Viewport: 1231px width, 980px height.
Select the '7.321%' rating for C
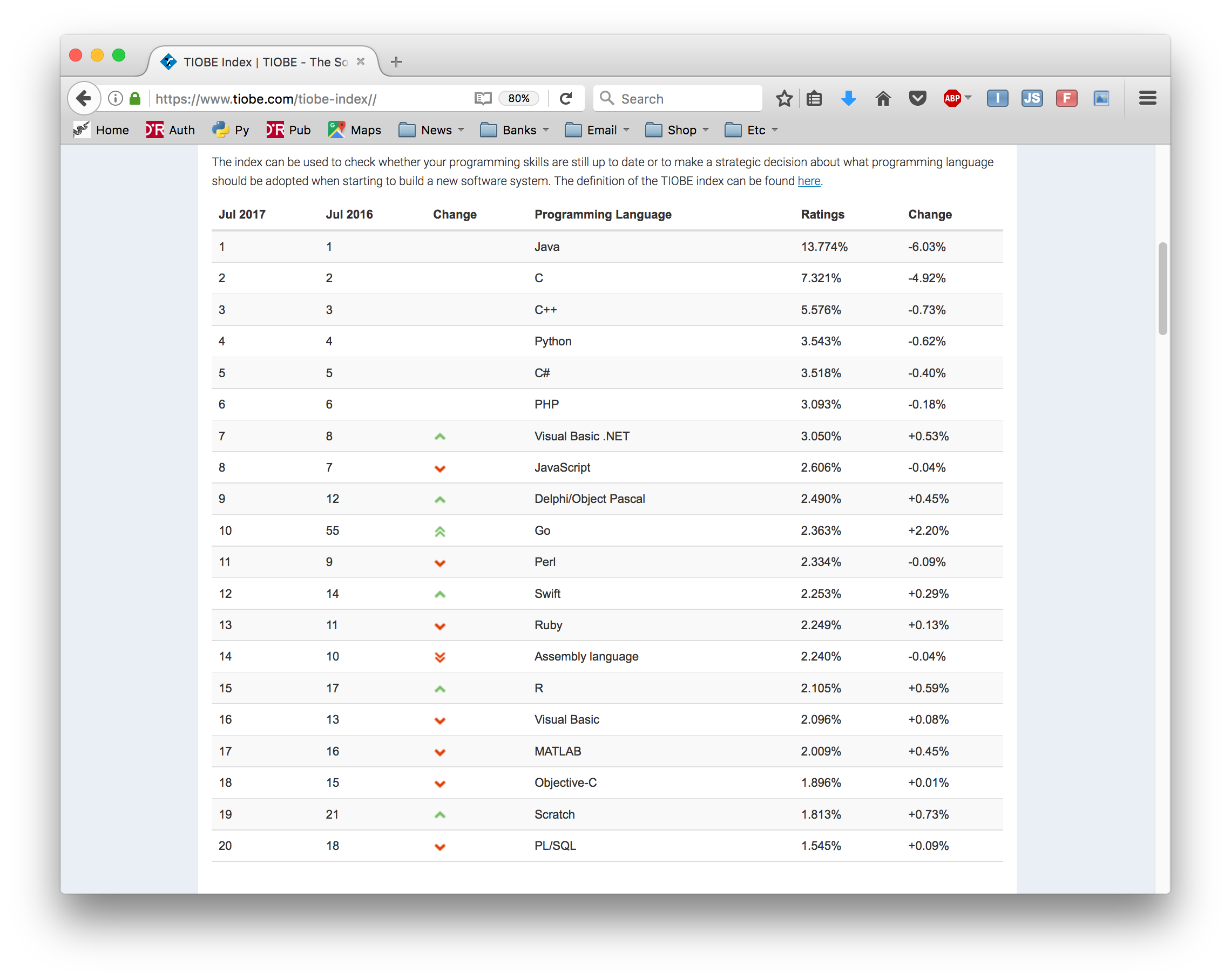[821, 278]
